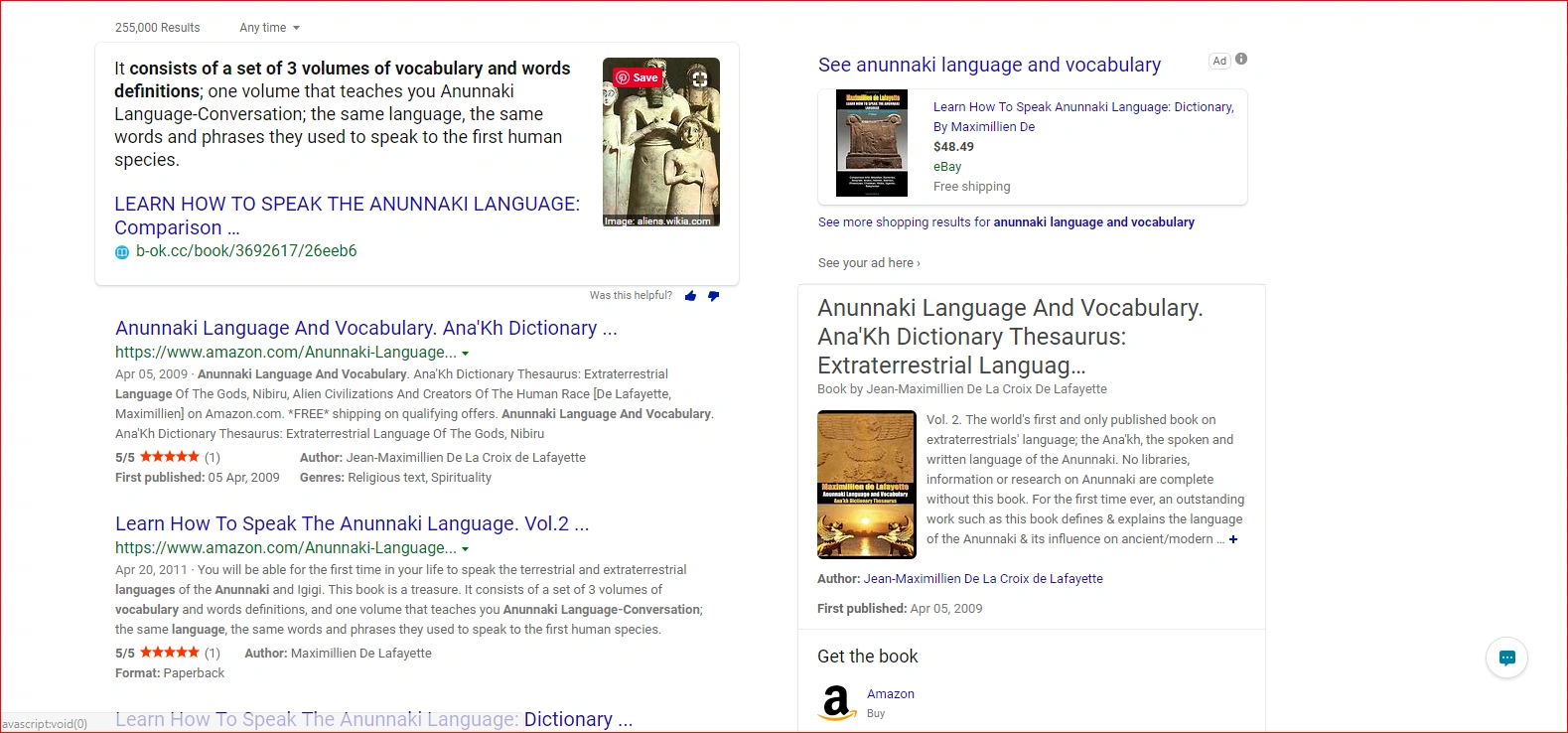Click the first result's amazon.com green URL
The width and height of the screenshot is (1568, 733).
(286, 353)
